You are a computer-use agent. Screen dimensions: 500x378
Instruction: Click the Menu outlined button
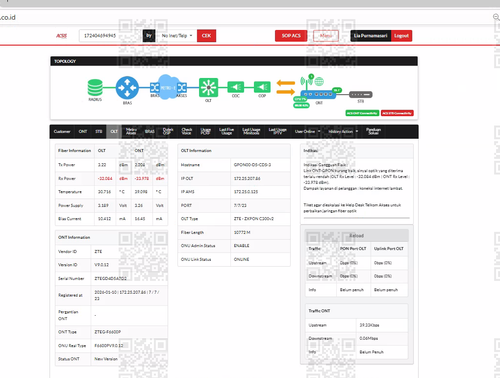click(326, 36)
